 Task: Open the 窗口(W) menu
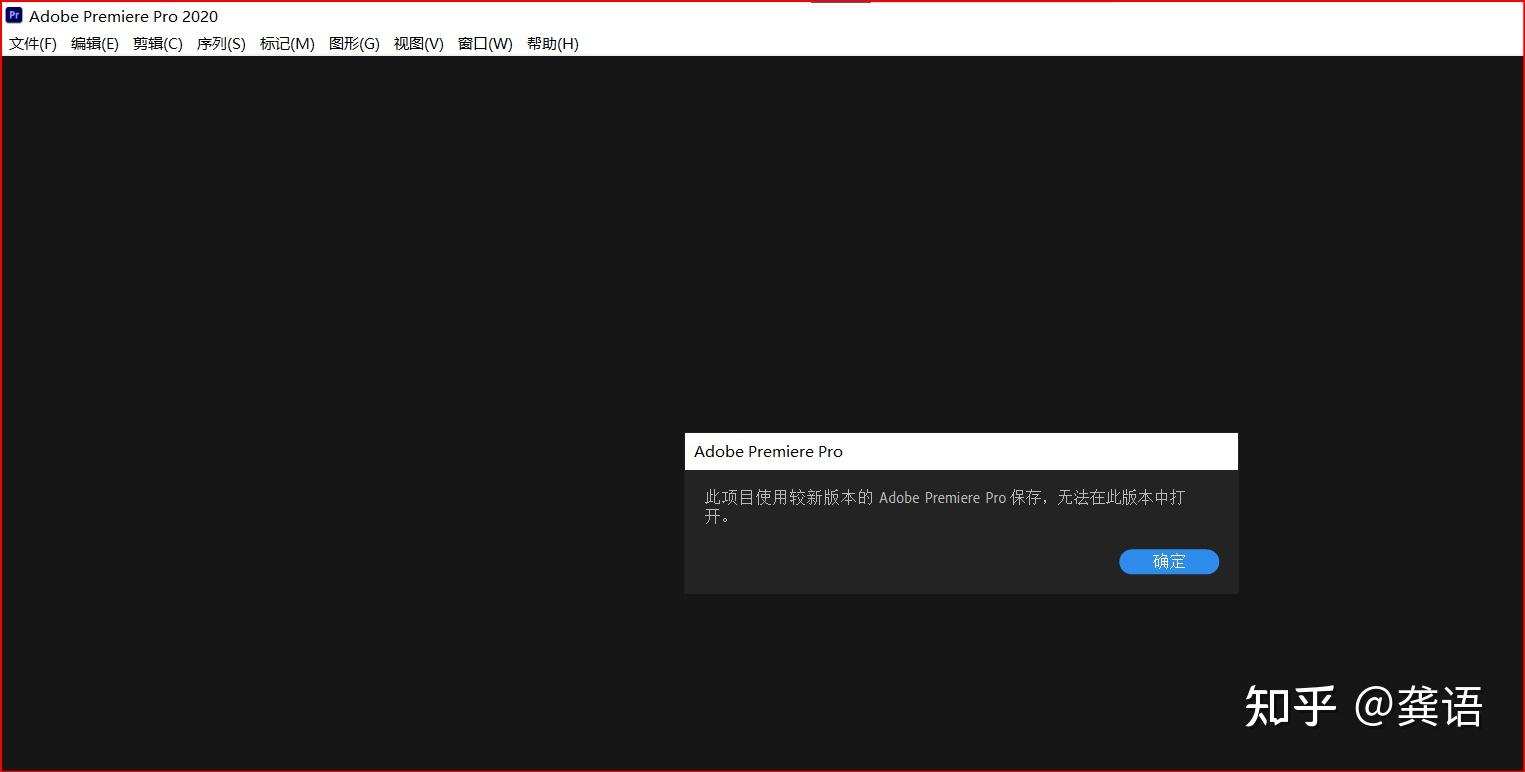[x=485, y=44]
